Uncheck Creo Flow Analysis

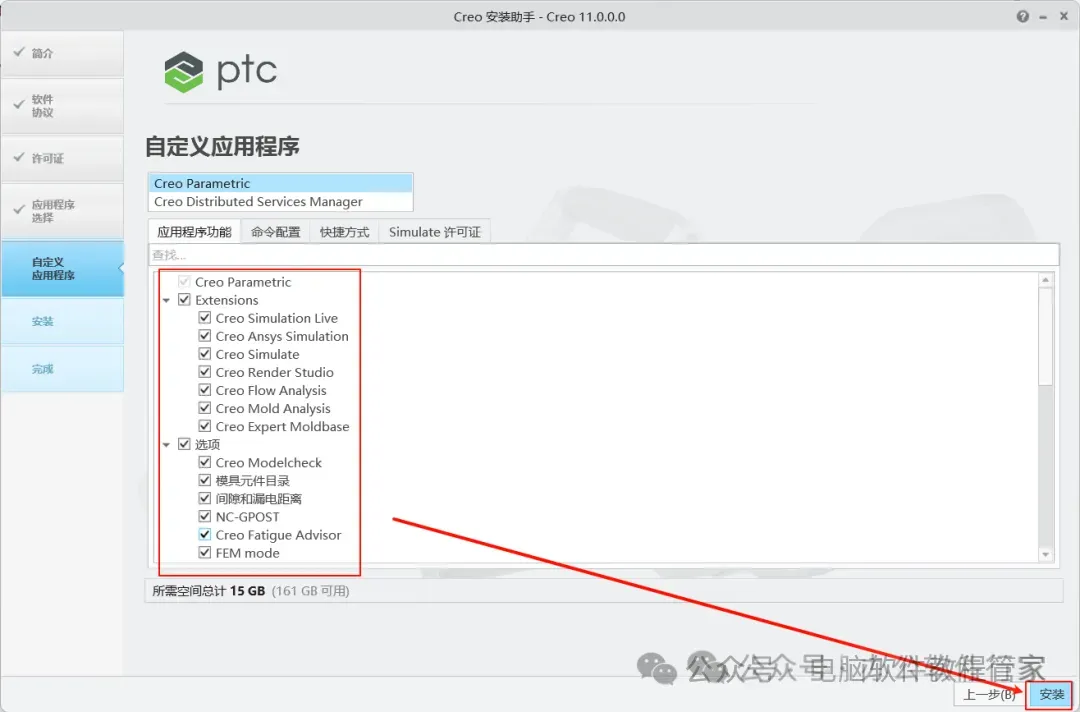[205, 390]
